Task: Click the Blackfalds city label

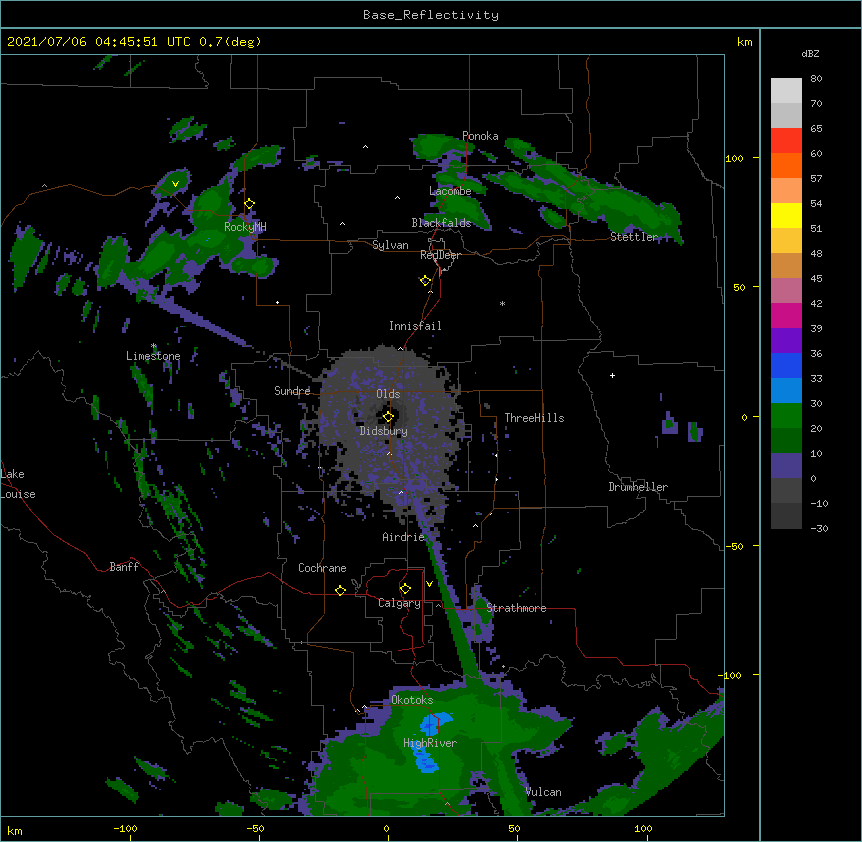Action: 441,223
